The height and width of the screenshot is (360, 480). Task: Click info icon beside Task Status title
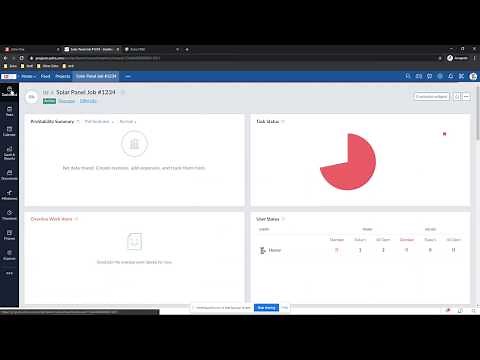click(x=283, y=121)
